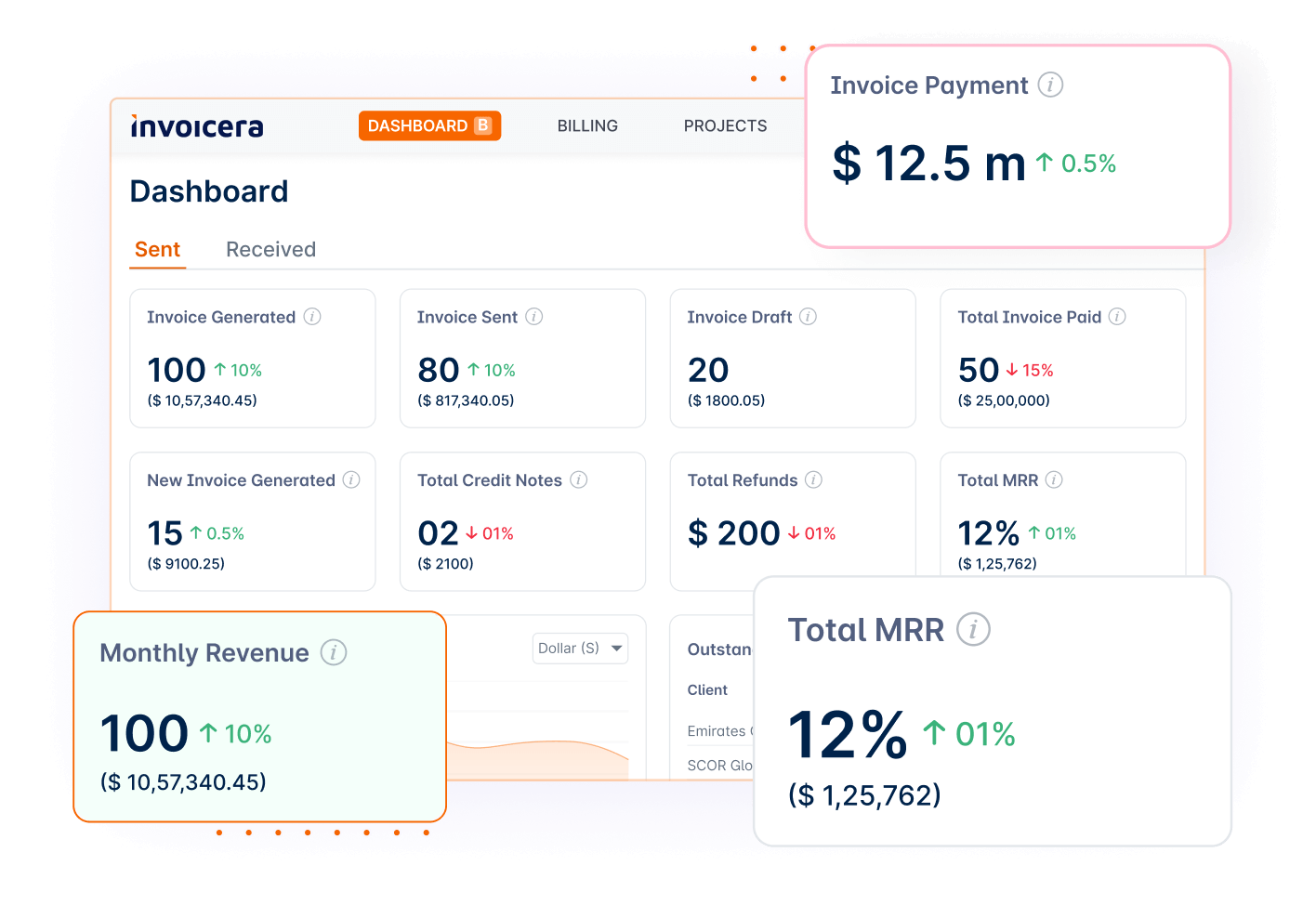The height and width of the screenshot is (905, 1316).
Task: Click the amount ($ 9100.25)
Action: pos(186,563)
